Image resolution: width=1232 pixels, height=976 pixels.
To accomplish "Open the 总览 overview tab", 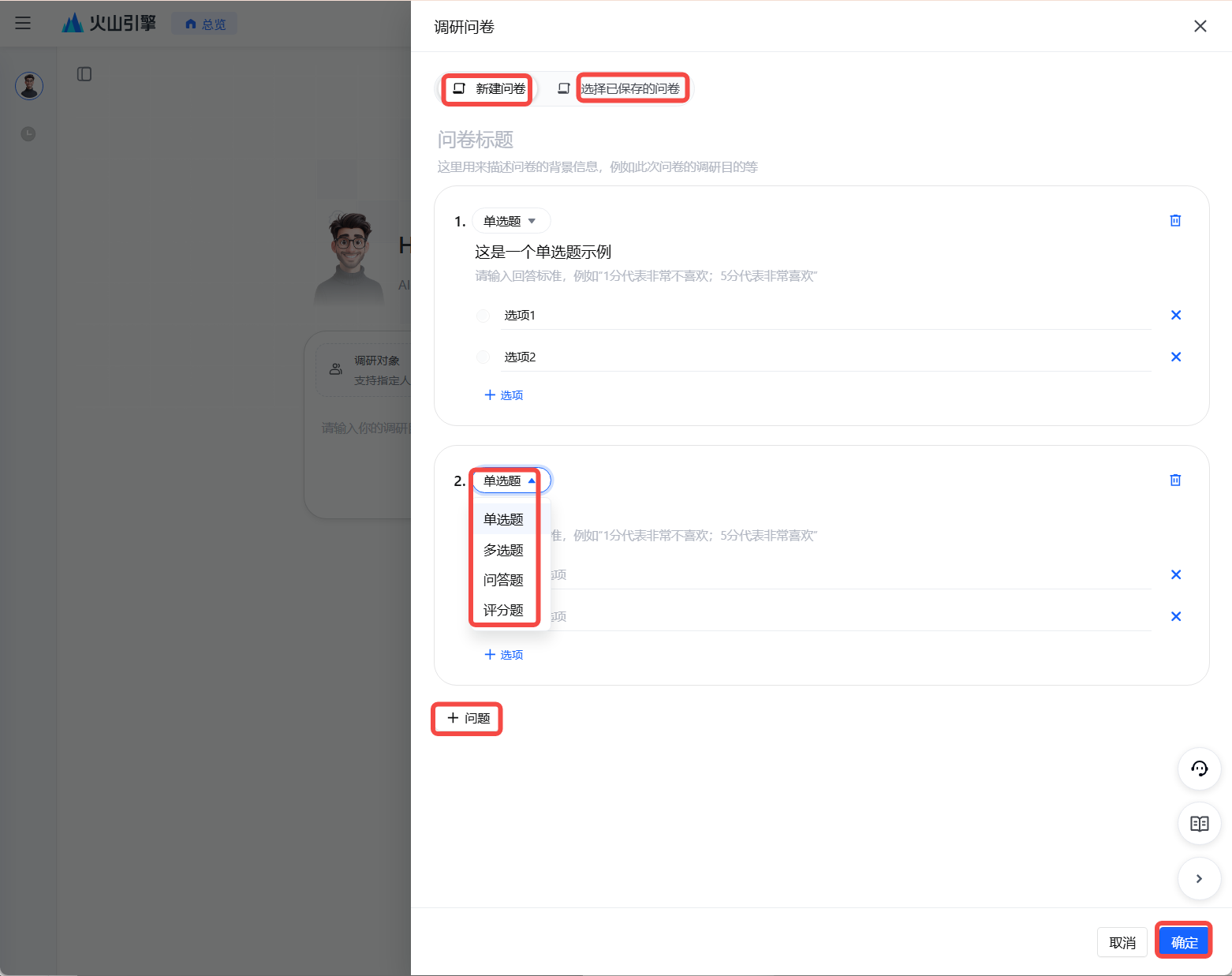I will (x=205, y=24).
